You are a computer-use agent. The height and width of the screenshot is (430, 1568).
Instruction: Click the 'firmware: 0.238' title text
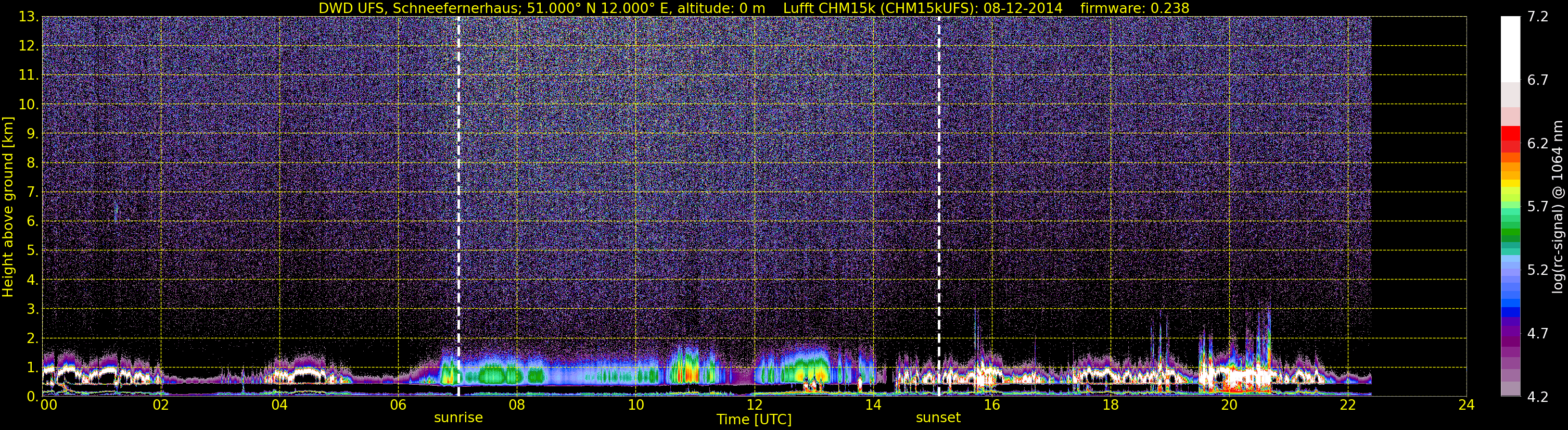coord(1134,8)
